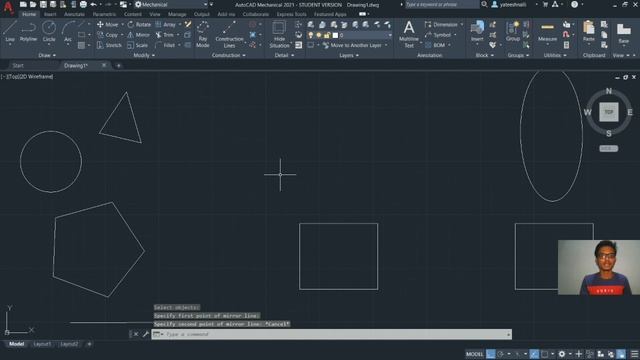Click the Hide Situation tool

[x=279, y=34]
